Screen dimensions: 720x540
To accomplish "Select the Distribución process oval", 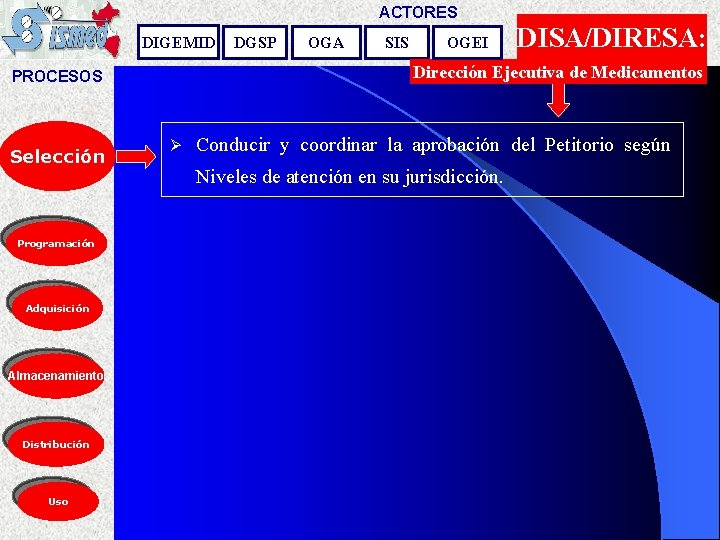I will click(x=56, y=444).
